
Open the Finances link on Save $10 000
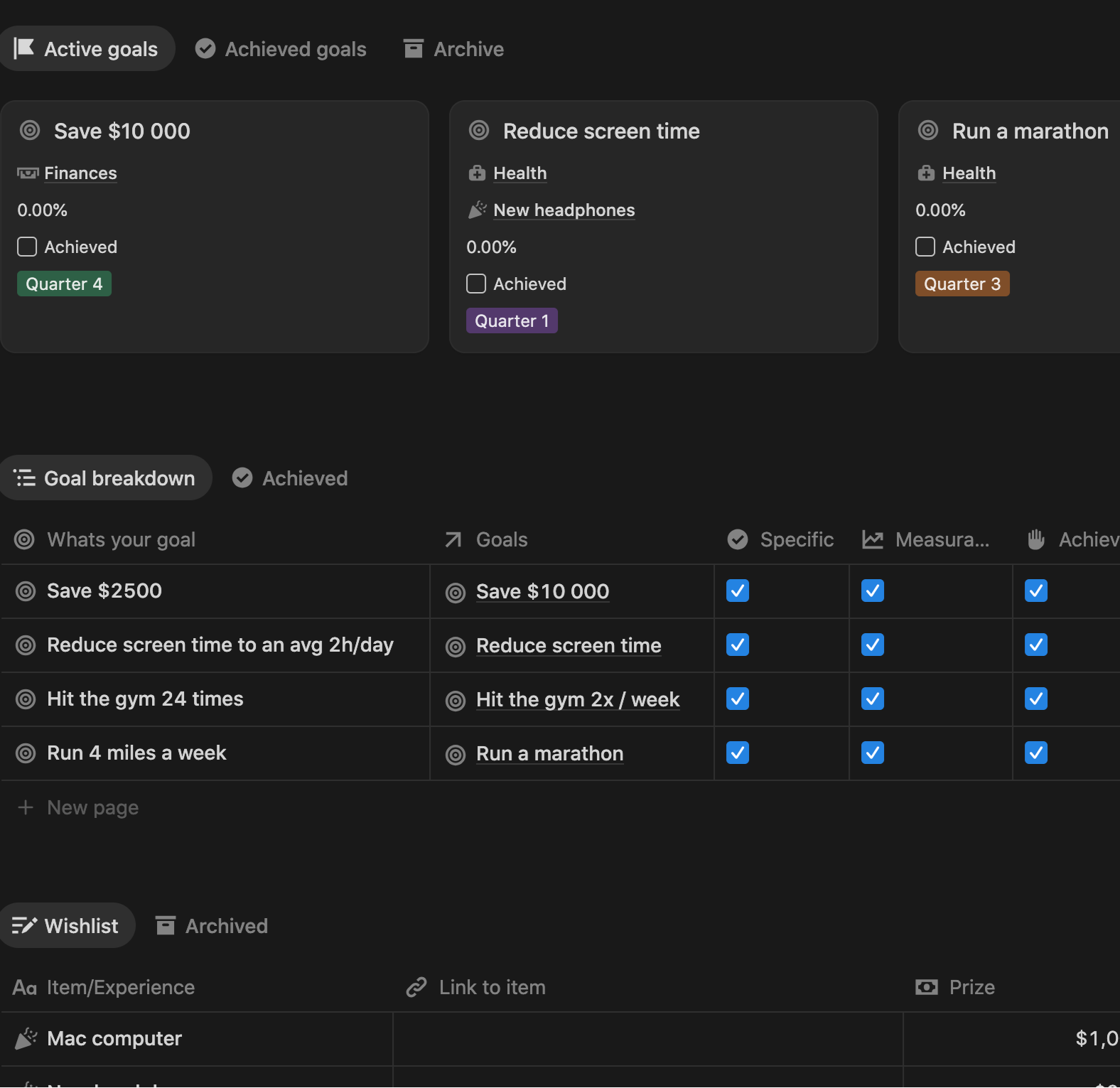80,173
